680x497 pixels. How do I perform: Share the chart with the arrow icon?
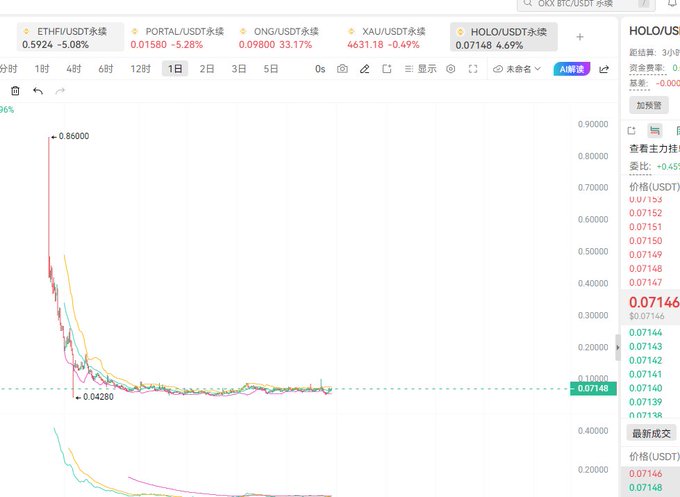(604, 69)
